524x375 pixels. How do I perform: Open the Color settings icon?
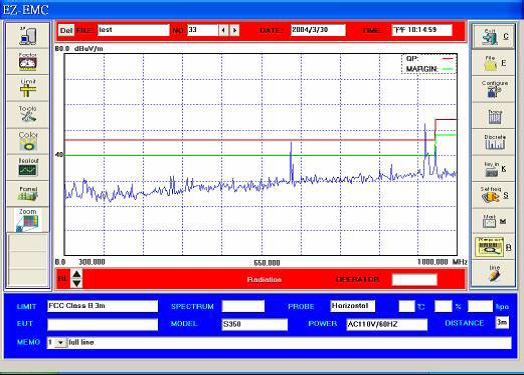click(x=28, y=141)
